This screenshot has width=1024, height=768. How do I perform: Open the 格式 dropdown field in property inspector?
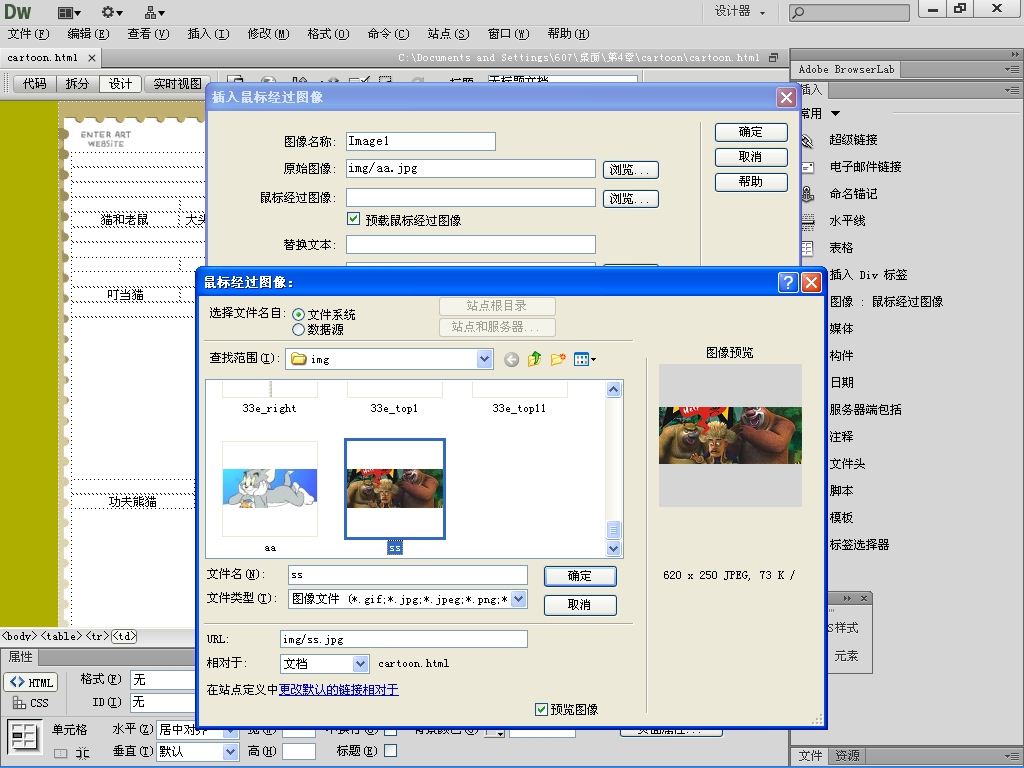(x=163, y=680)
